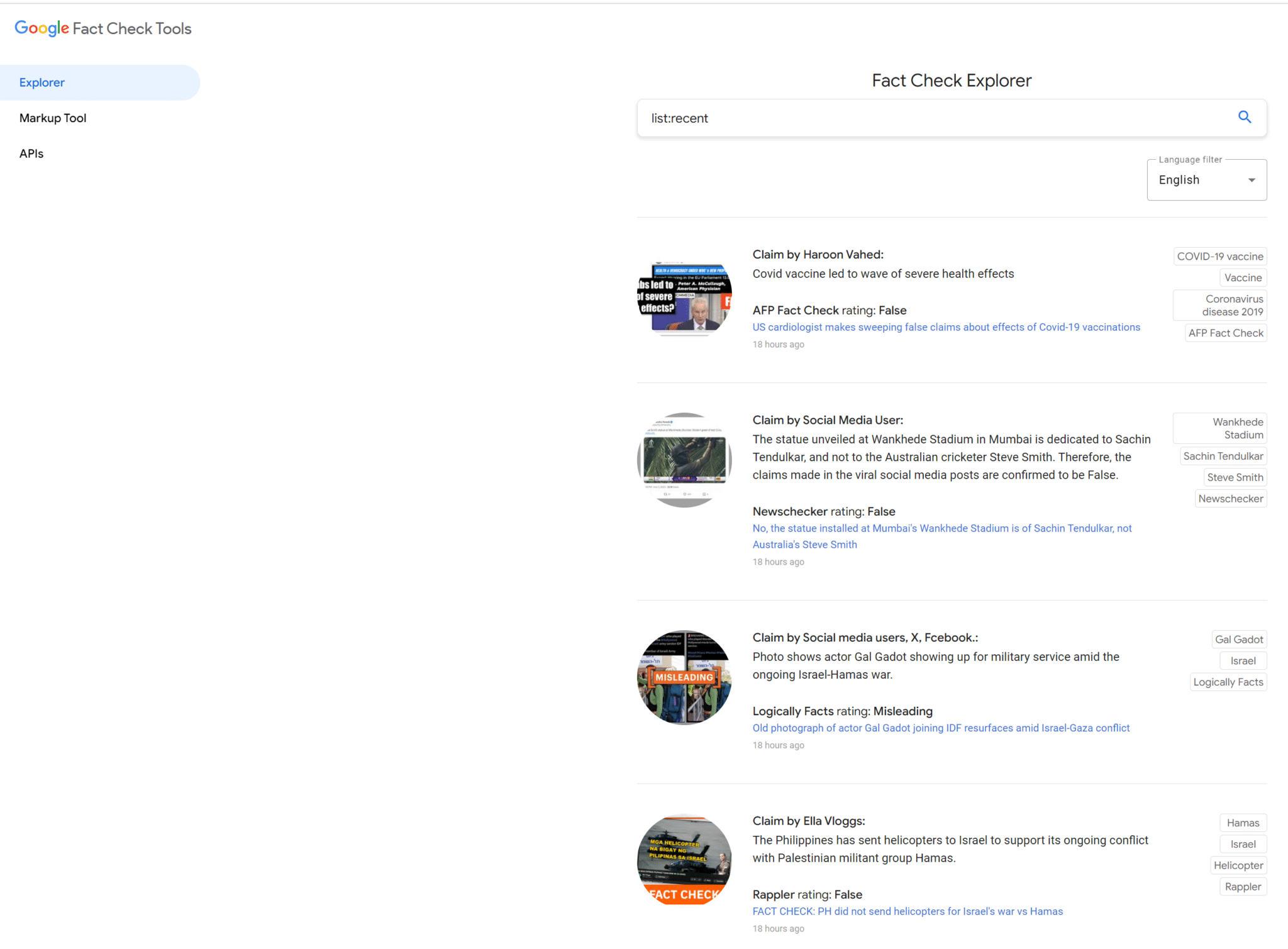Click the Philippines helicopters claim text
Viewport: 1288px width, 949px height.
(950, 849)
